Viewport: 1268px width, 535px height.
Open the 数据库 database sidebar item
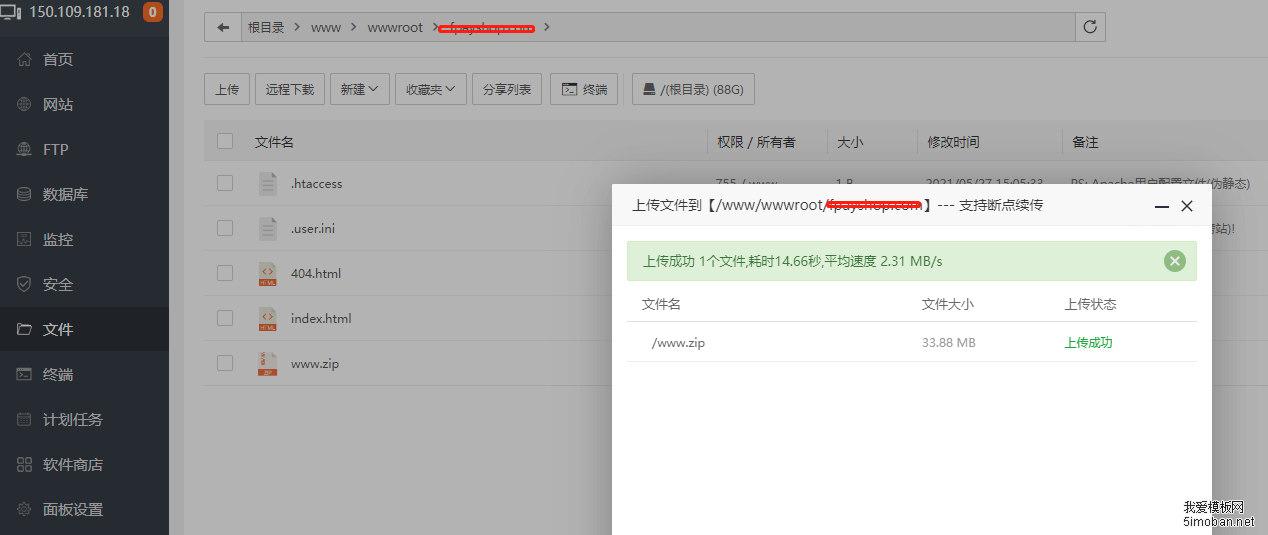point(84,195)
